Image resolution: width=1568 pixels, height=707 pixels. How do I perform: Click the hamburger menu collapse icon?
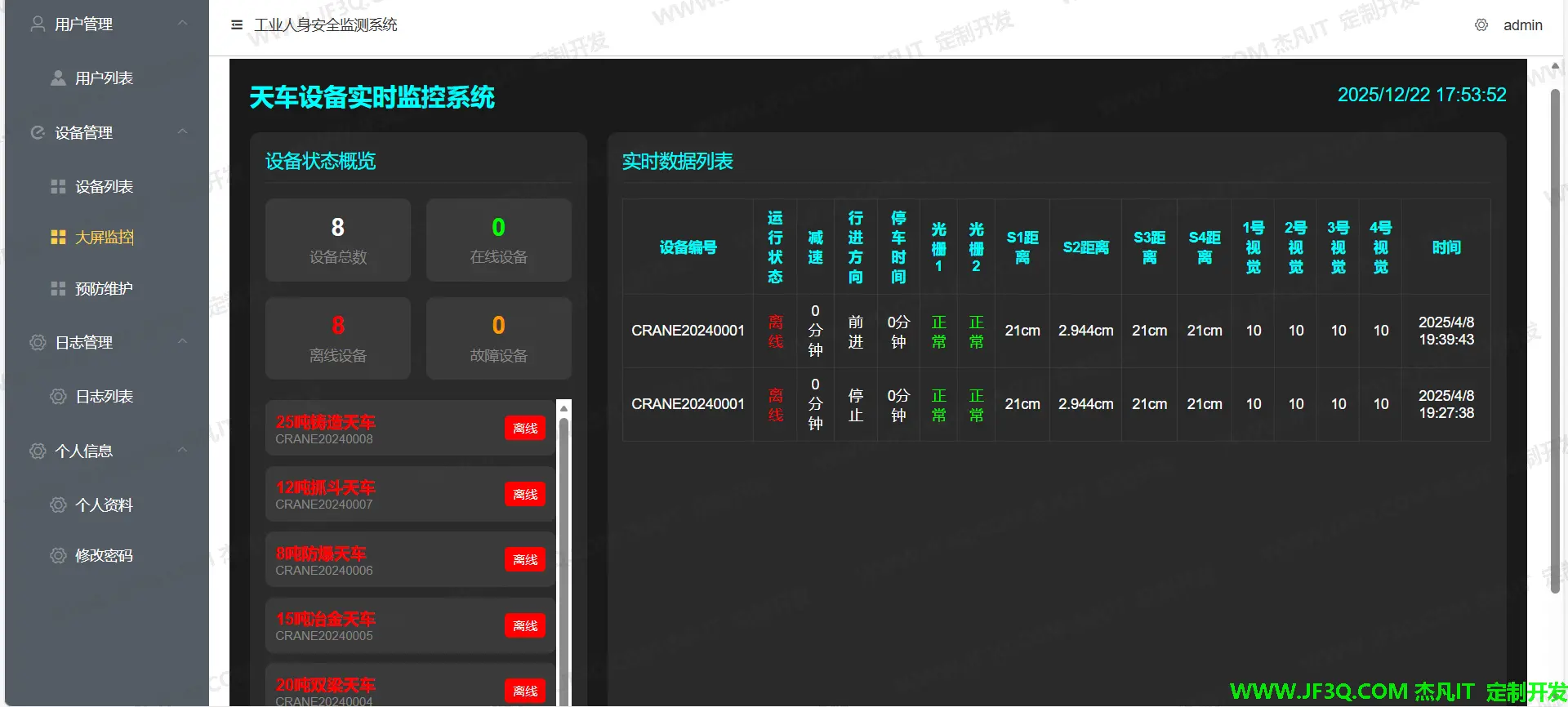(x=237, y=25)
